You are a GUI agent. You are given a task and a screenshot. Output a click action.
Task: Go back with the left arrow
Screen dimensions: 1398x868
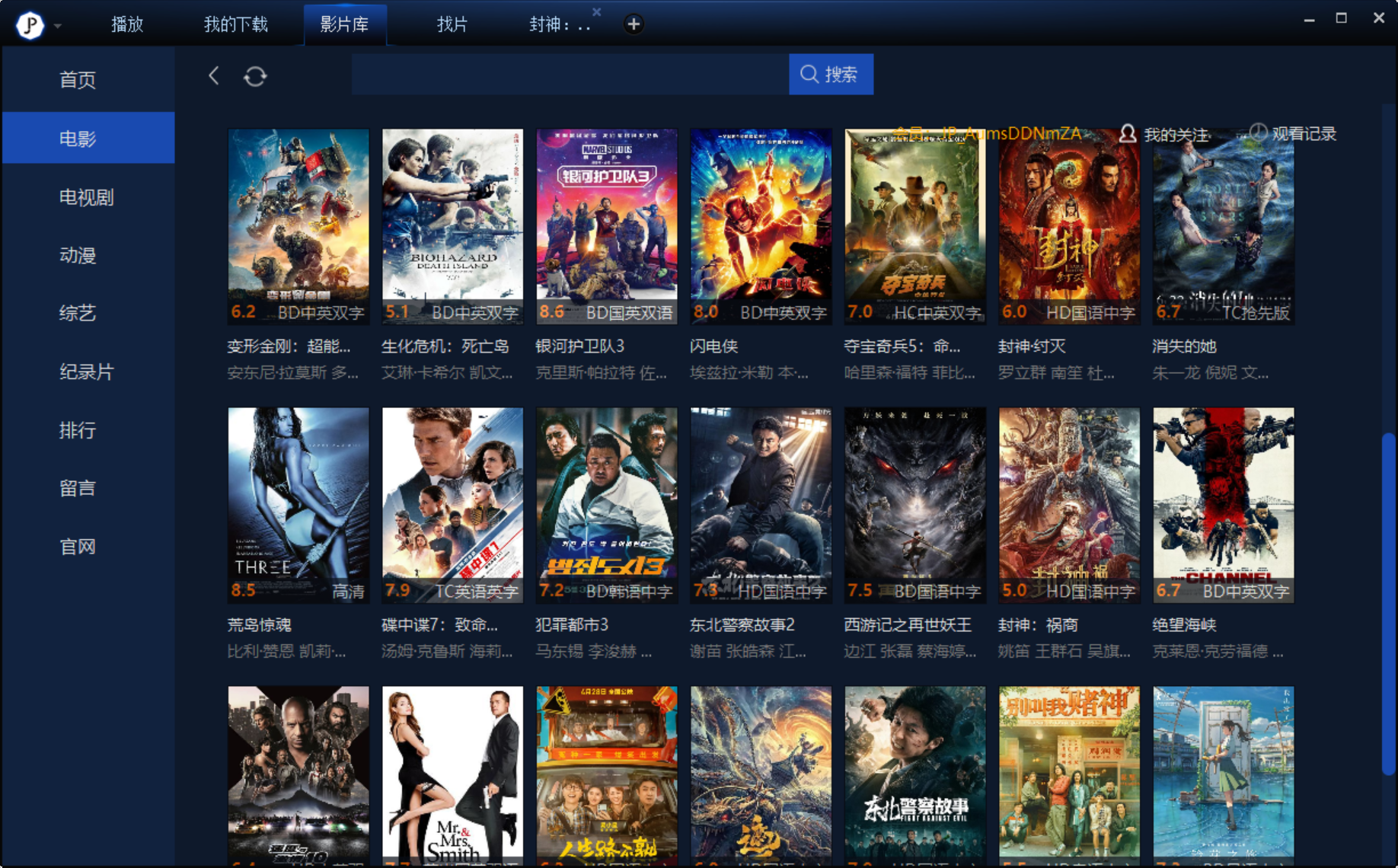pyautogui.click(x=214, y=75)
